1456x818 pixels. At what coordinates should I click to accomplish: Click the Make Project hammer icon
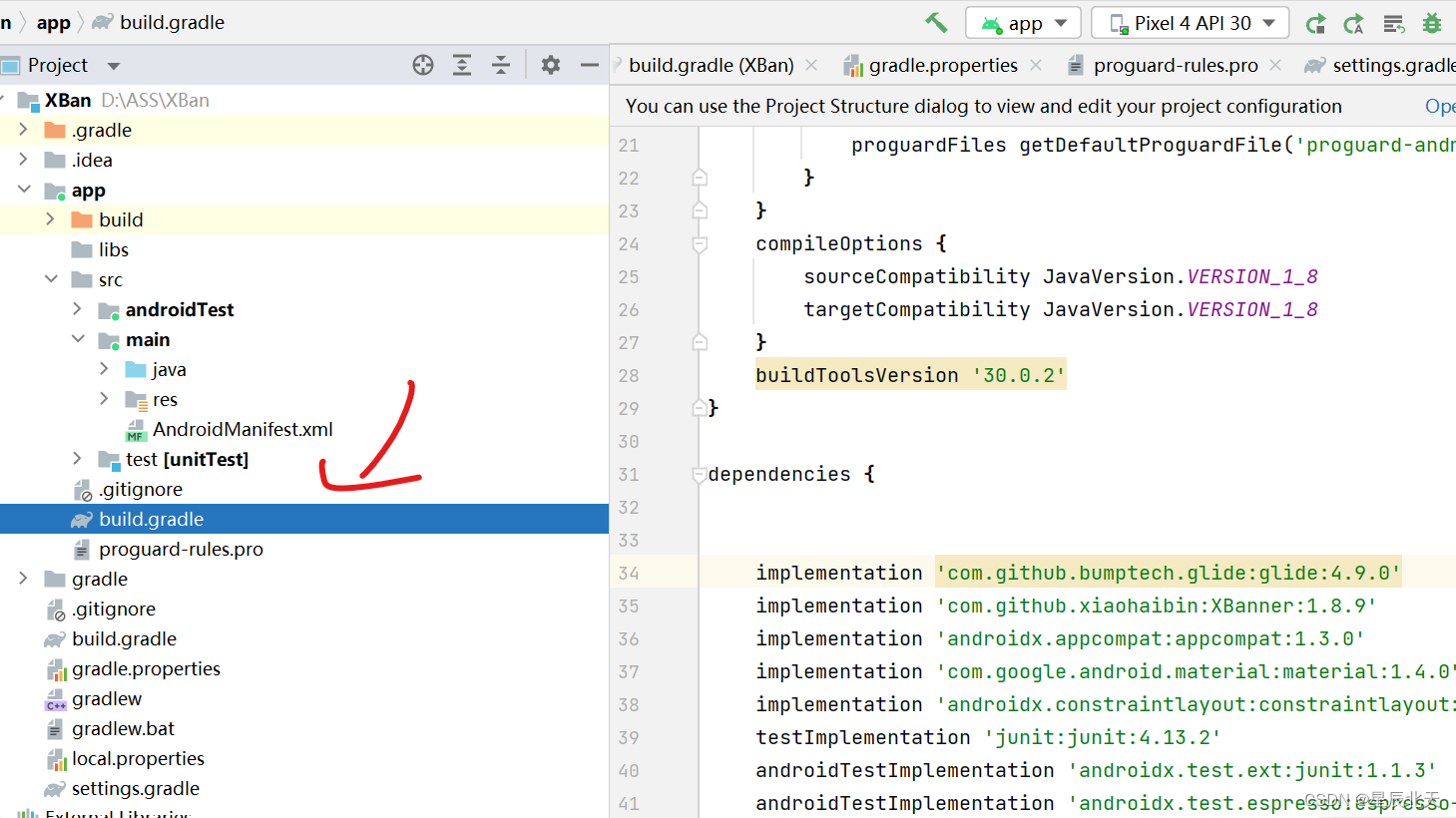click(936, 23)
